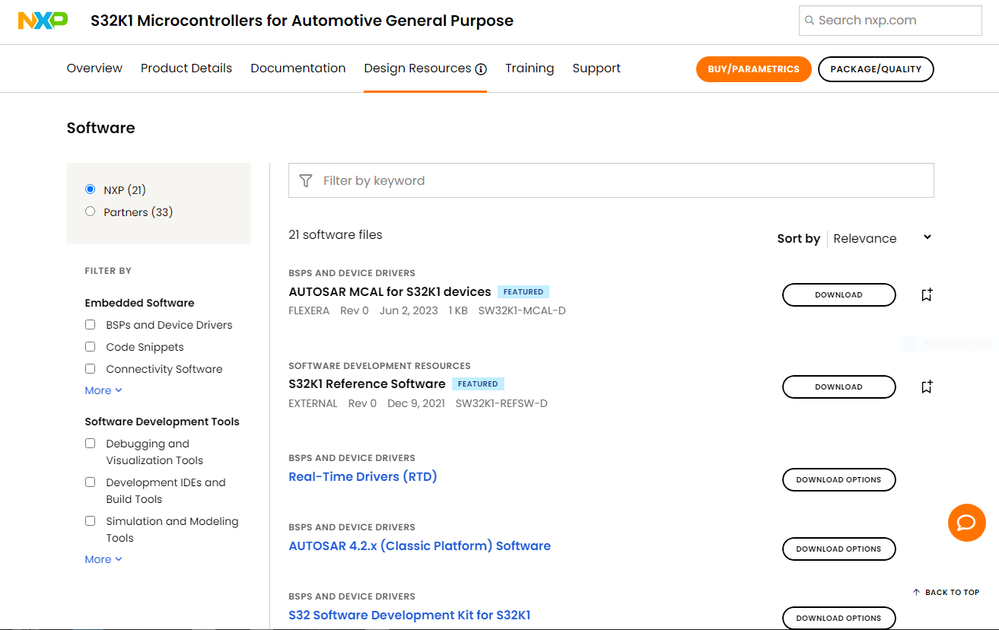Screen dimensions: 999x630
Task: Click the Design Resources info icon
Action: [x=481, y=69]
